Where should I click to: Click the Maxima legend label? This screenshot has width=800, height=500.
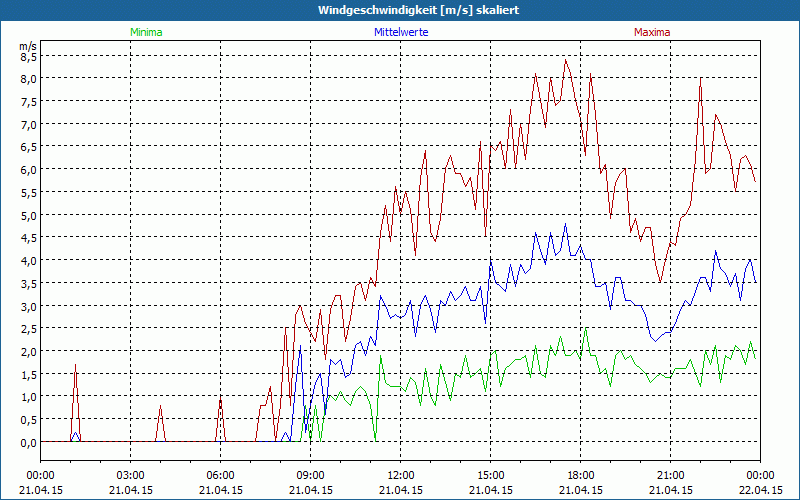tap(652, 32)
